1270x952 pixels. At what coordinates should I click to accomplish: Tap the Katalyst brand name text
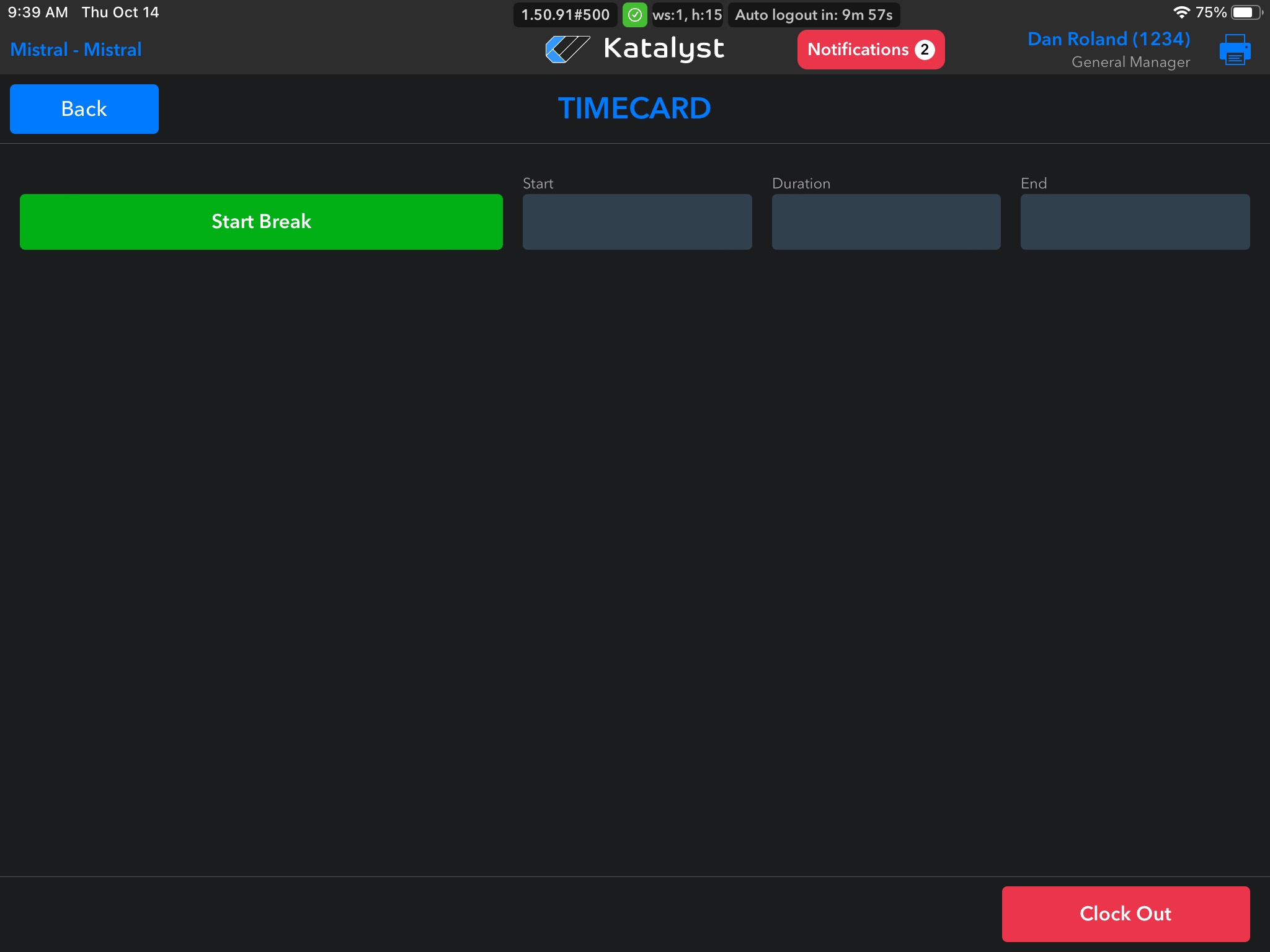(x=664, y=48)
